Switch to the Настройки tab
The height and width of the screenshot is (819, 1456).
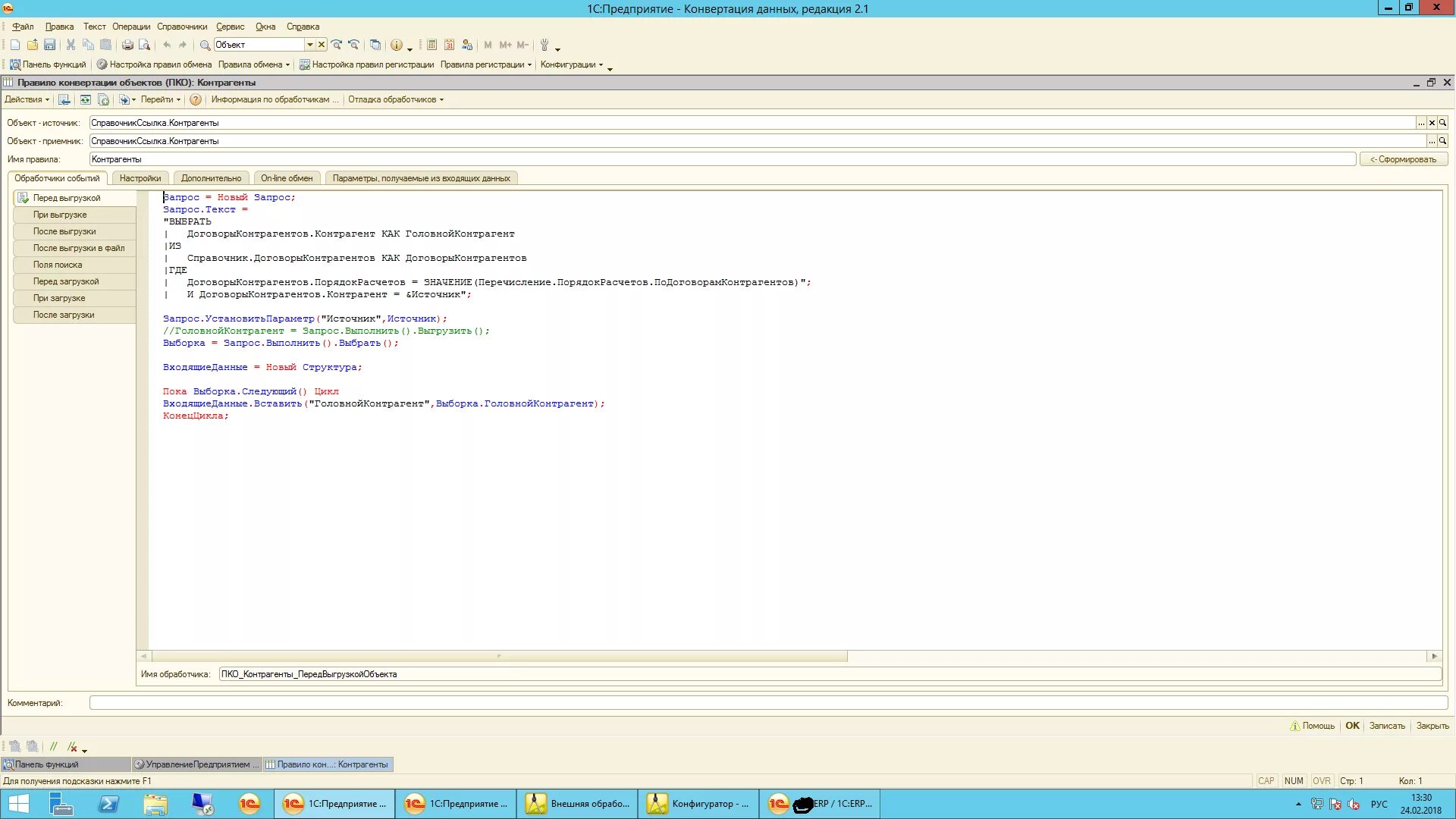[x=140, y=178]
